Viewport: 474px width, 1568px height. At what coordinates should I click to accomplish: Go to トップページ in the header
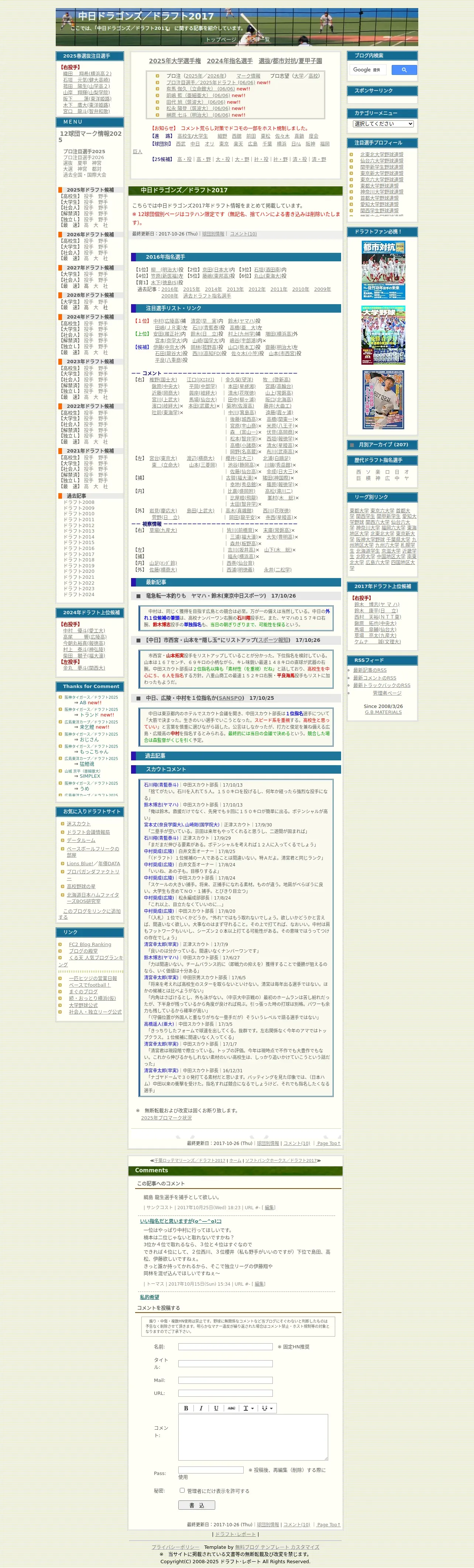(221, 39)
